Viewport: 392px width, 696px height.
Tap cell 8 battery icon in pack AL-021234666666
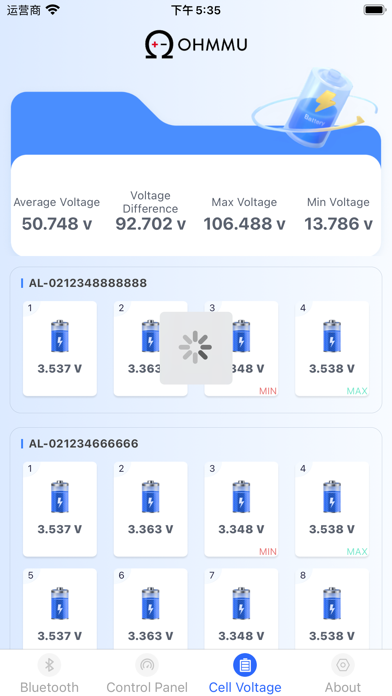[332, 604]
